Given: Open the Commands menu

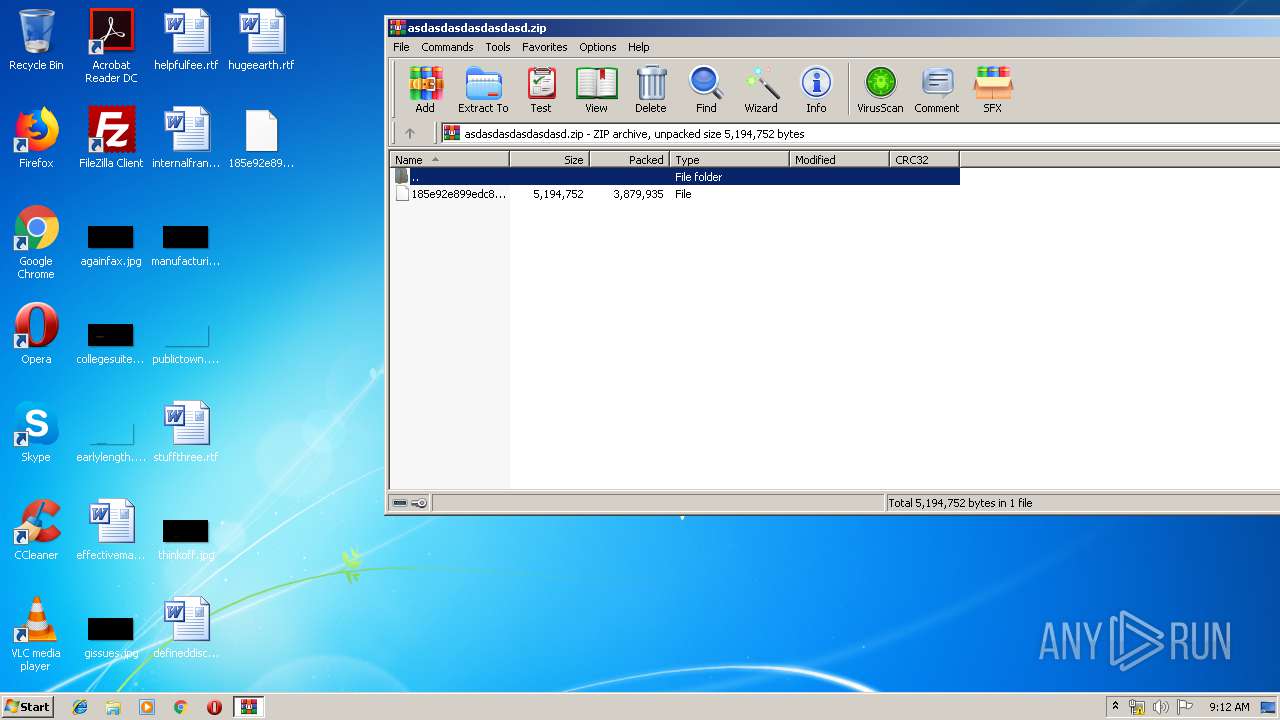Looking at the screenshot, I should coord(447,47).
